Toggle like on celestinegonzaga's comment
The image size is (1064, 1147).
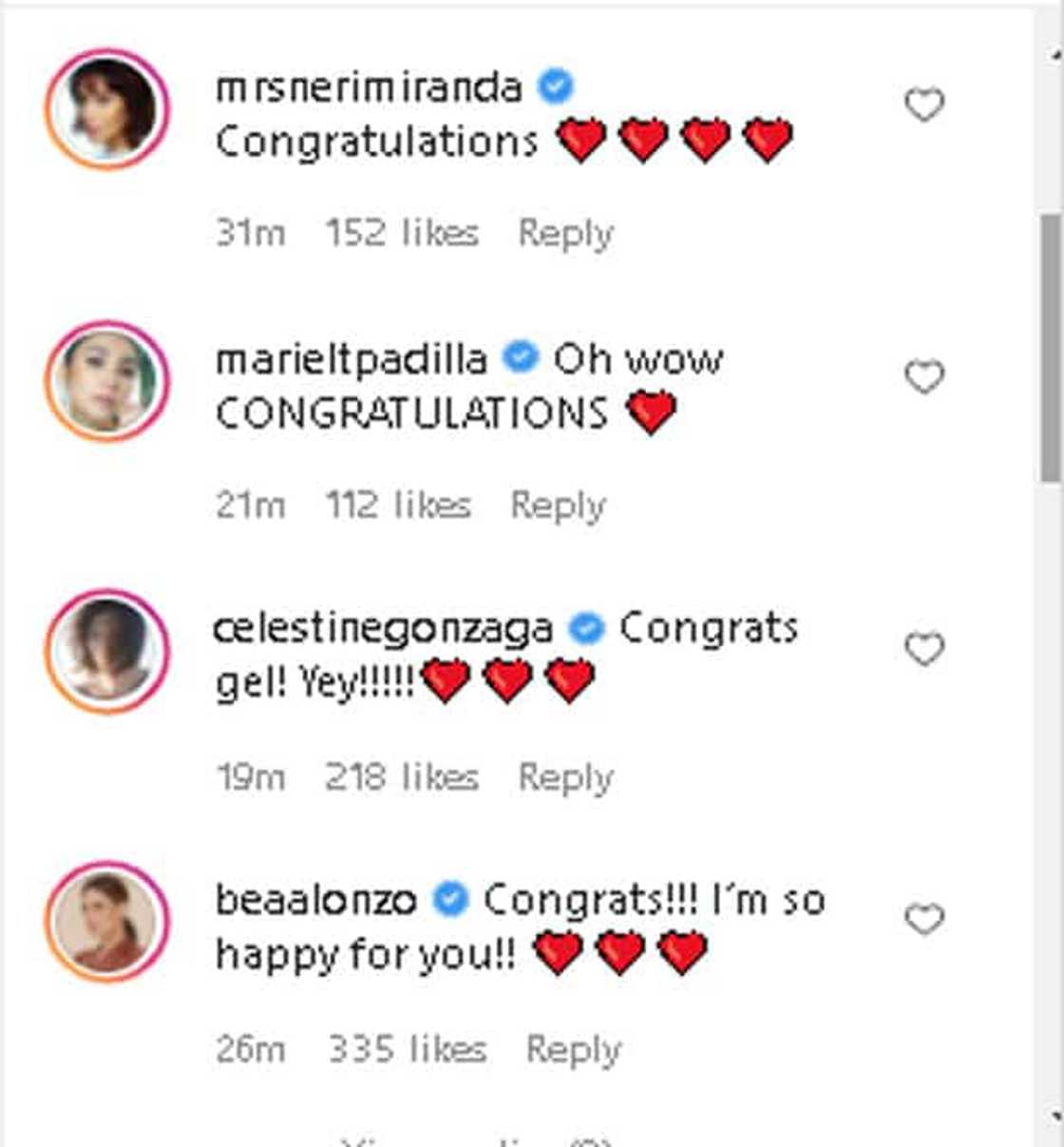coord(923,649)
